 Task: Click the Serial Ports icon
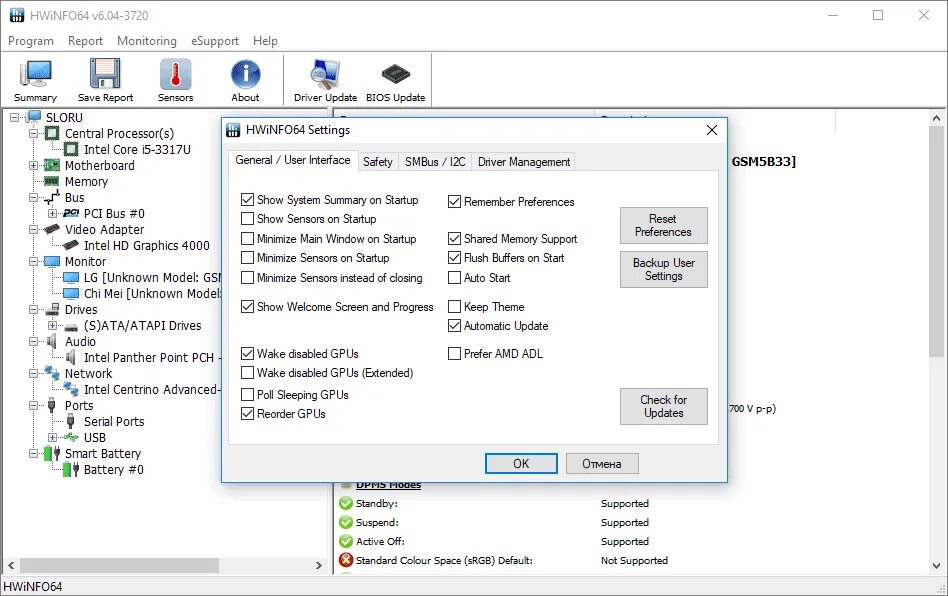coord(71,421)
